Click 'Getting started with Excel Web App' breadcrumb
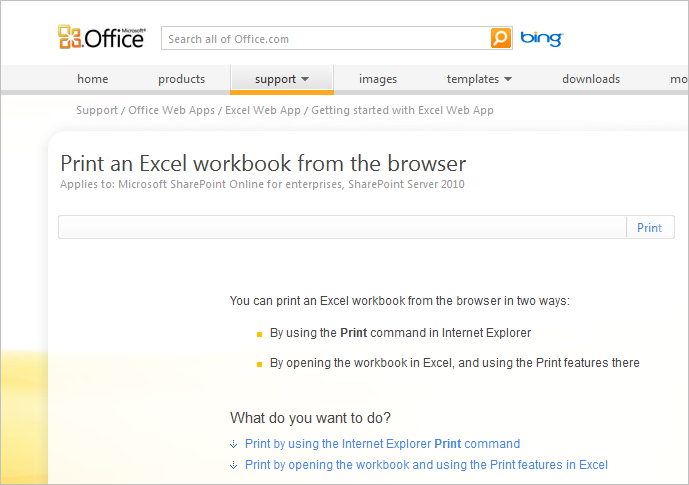This screenshot has width=689, height=485. [x=403, y=110]
